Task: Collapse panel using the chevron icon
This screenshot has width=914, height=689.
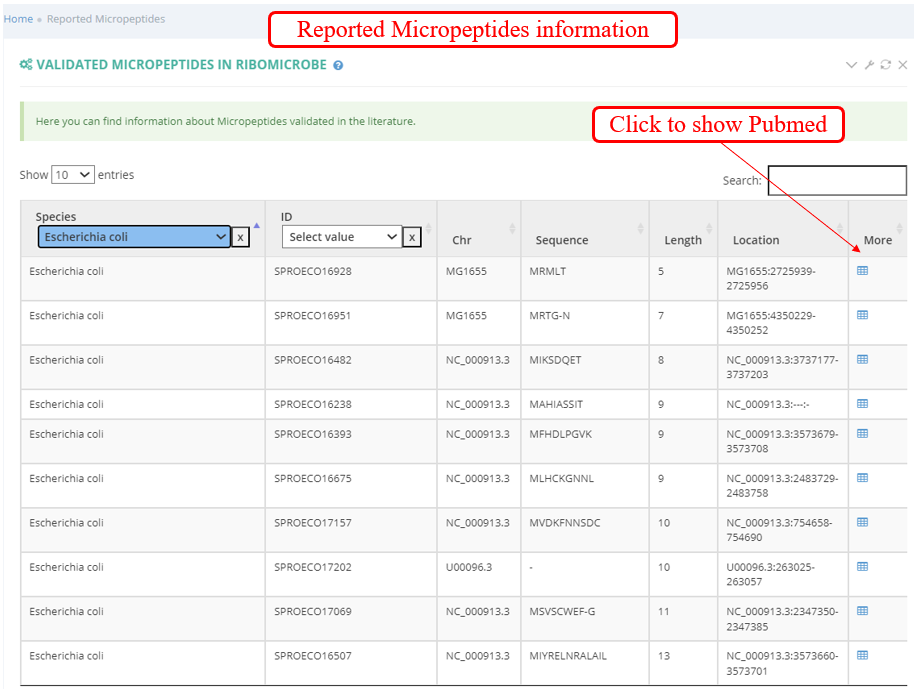Action: point(851,65)
